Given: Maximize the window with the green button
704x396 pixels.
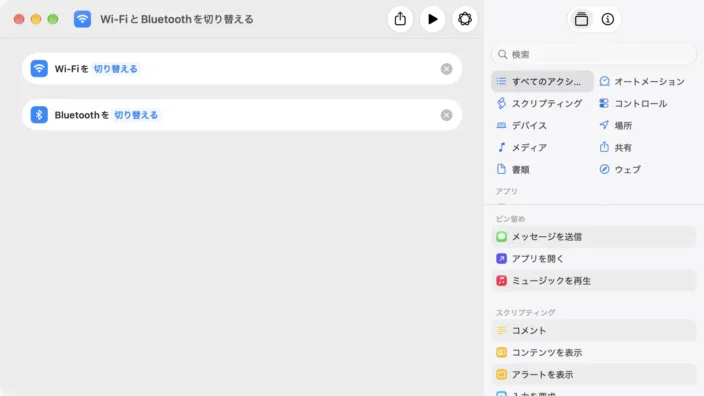Looking at the screenshot, I should (53, 19).
